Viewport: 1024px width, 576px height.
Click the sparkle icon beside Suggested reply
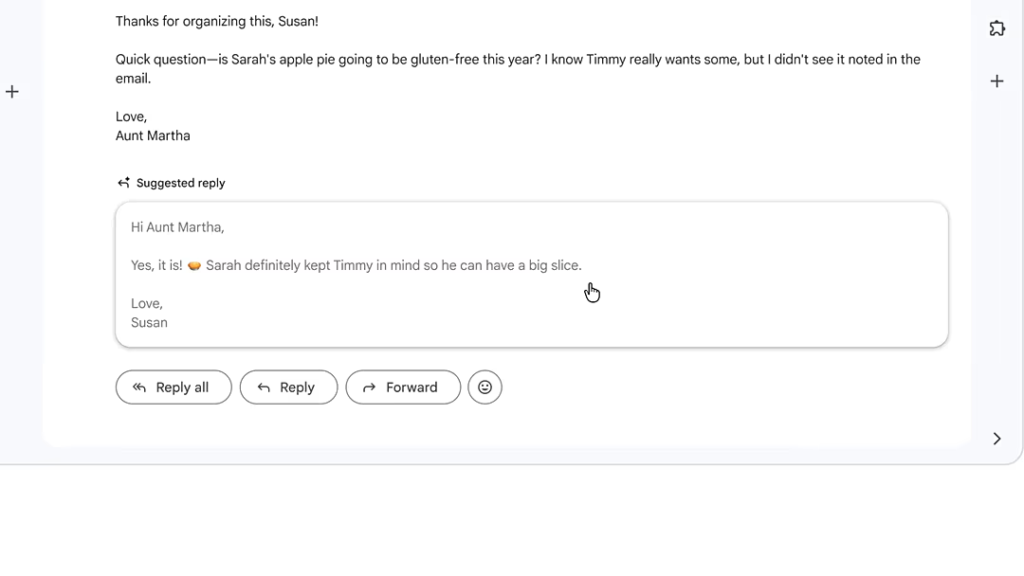(x=124, y=183)
